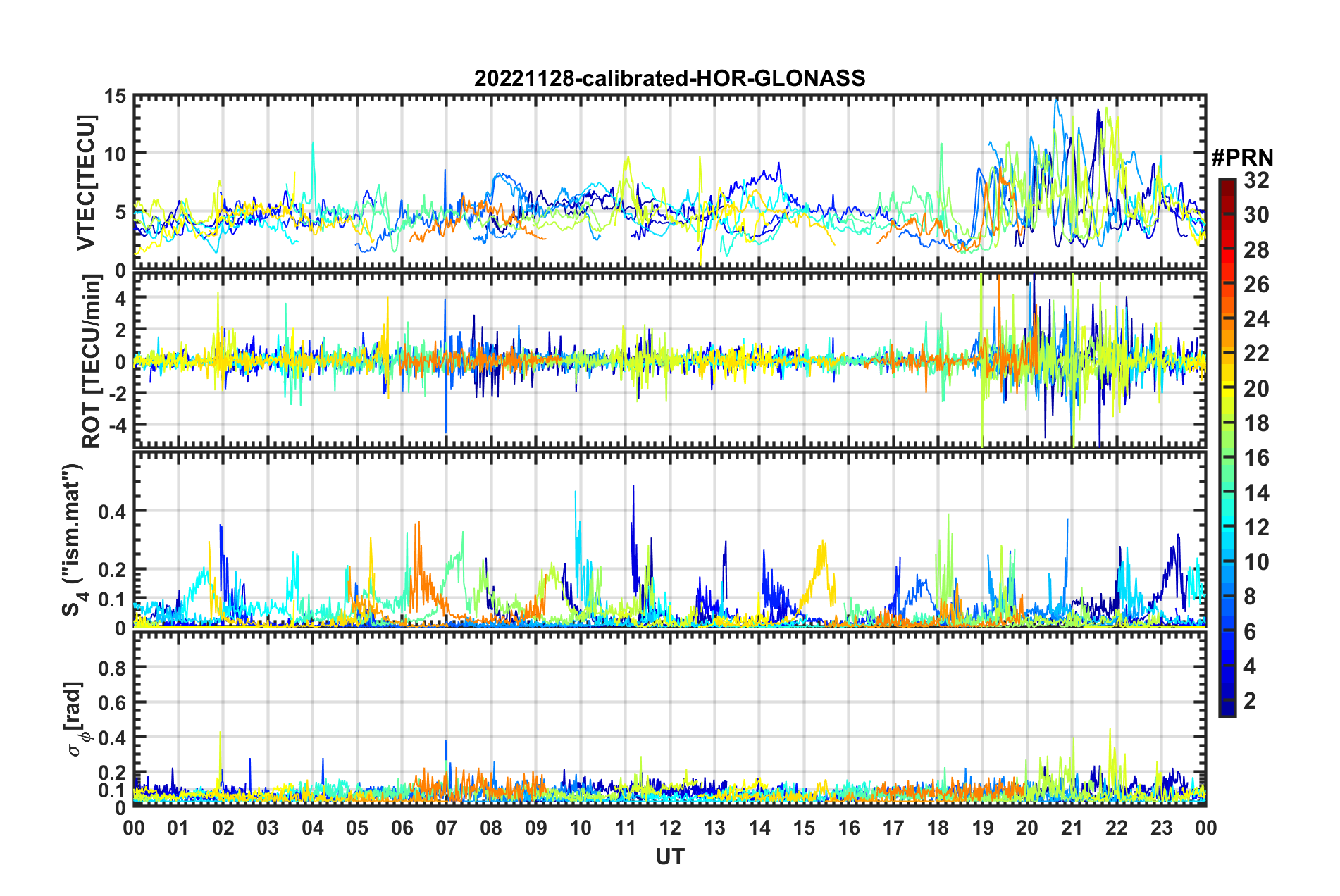Viewport: 1340px width, 896px height.
Task: Click the UT x-axis label
Action: 669,857
